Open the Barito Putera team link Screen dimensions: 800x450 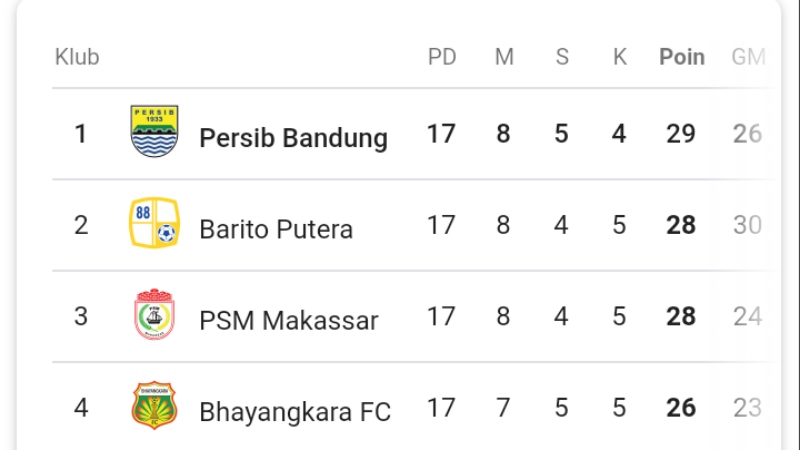[x=276, y=229]
